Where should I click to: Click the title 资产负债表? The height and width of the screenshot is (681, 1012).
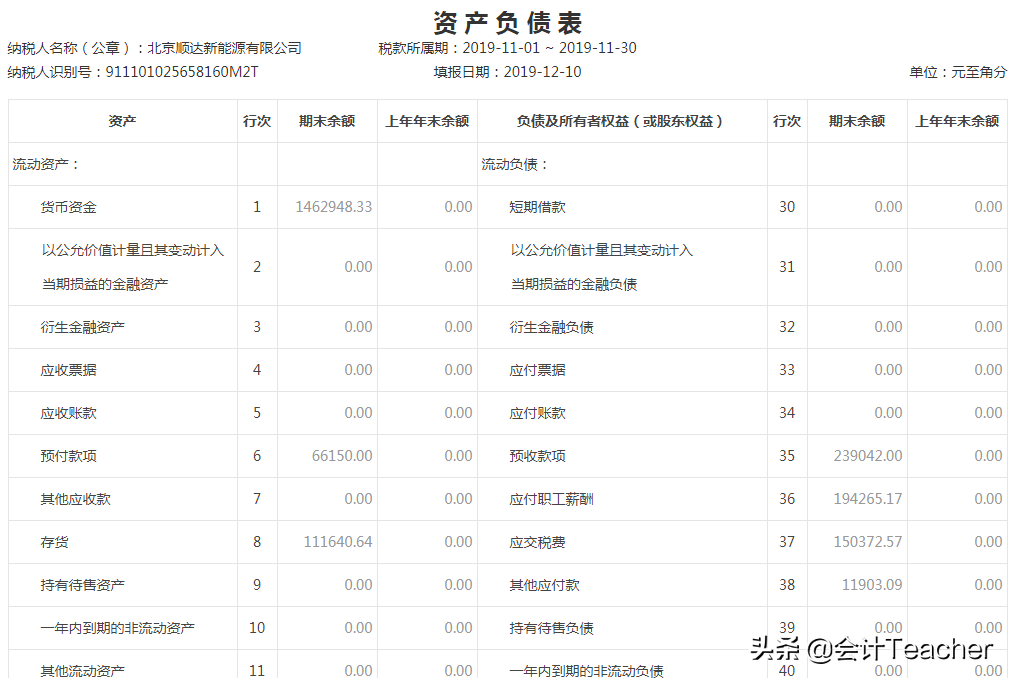tap(507, 23)
